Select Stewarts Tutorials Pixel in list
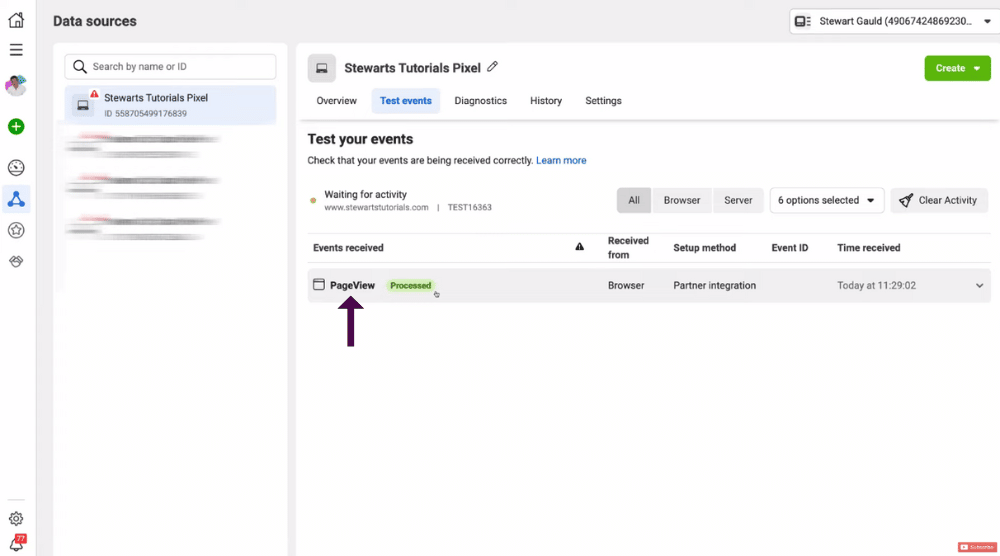Viewport: 1000px width, 556px height. pyautogui.click(x=170, y=105)
